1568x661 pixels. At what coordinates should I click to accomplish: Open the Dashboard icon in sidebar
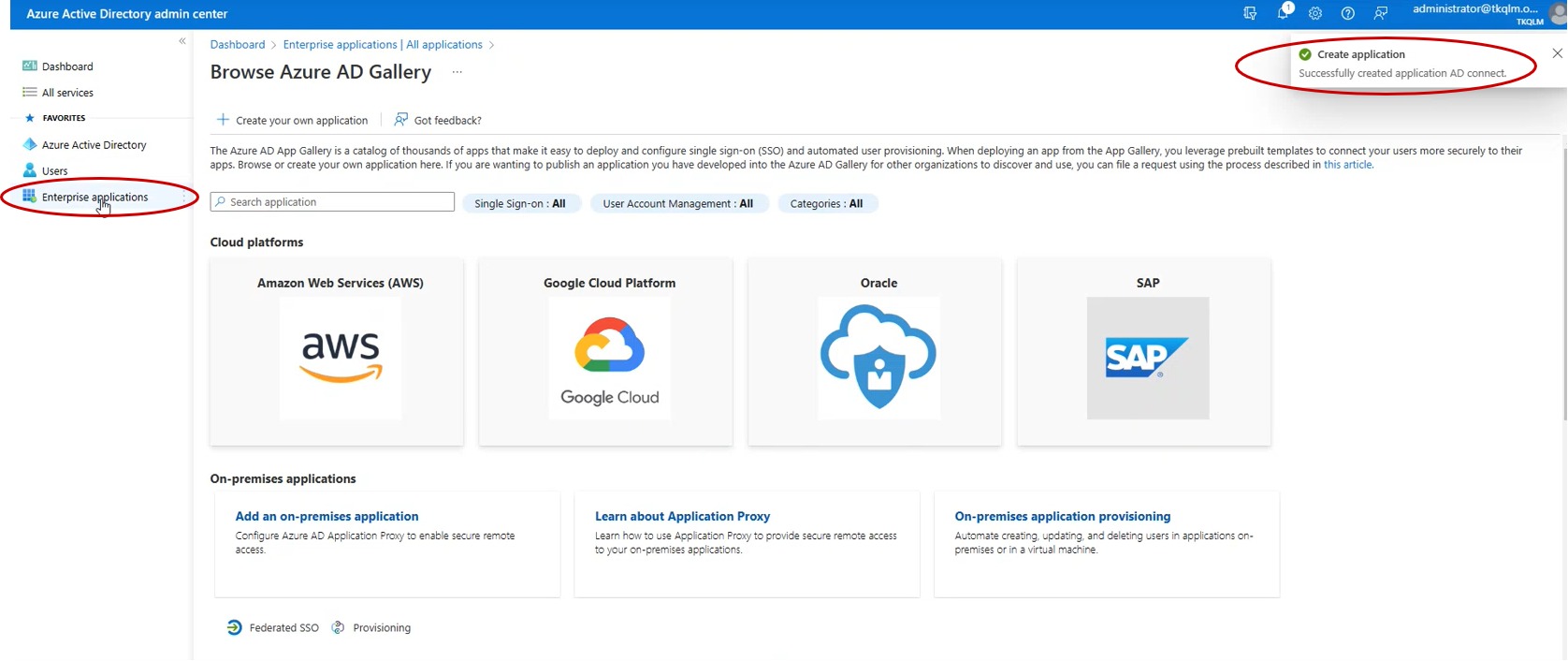coord(30,66)
